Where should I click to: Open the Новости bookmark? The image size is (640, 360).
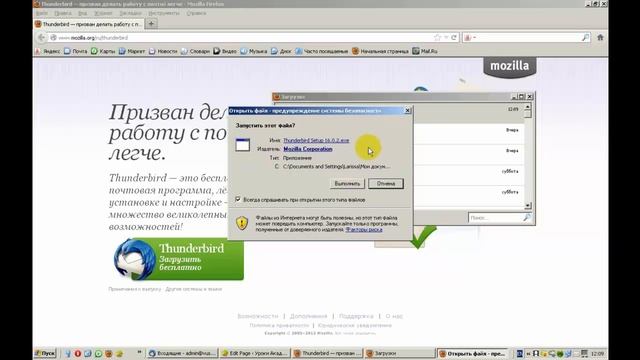coord(163,51)
